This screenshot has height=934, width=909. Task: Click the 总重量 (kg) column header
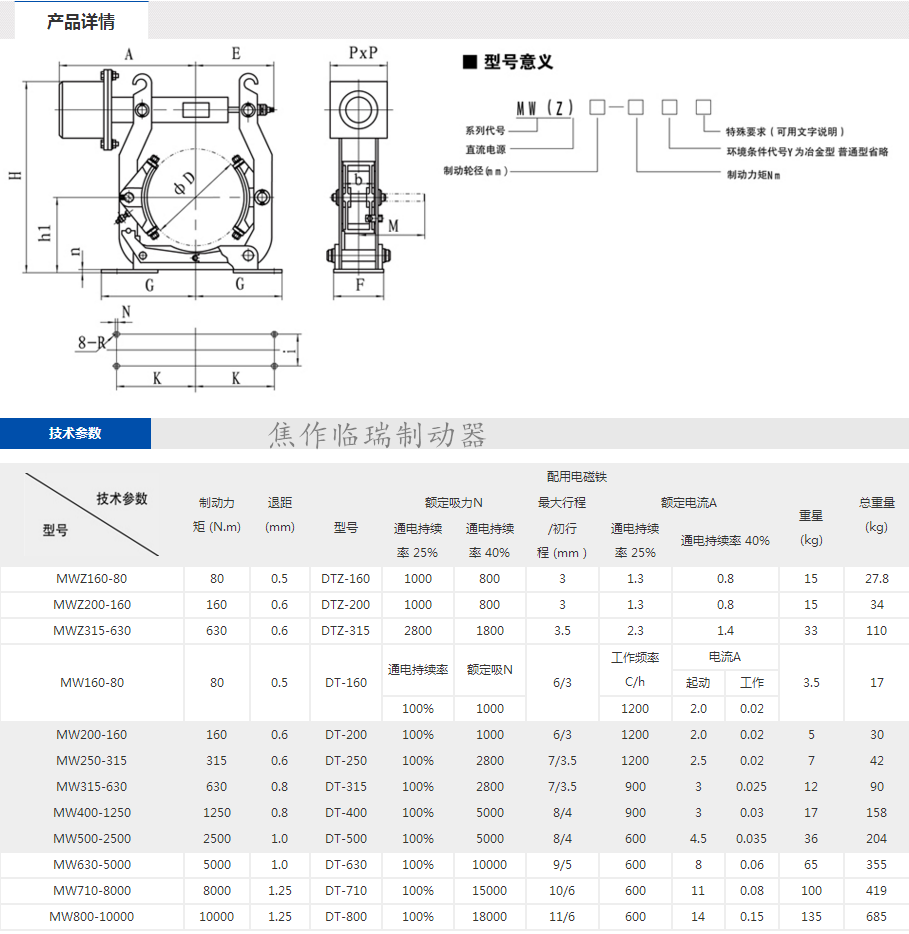point(876,515)
